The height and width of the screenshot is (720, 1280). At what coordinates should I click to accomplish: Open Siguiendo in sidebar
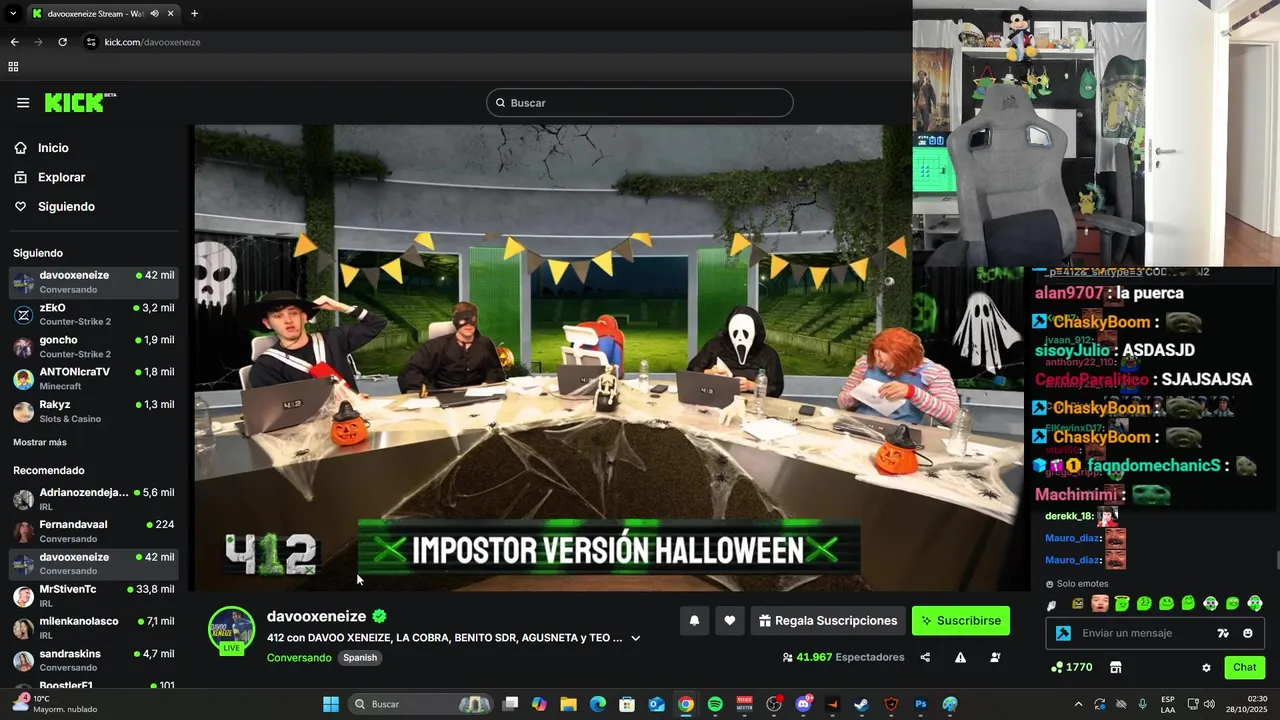coord(66,207)
